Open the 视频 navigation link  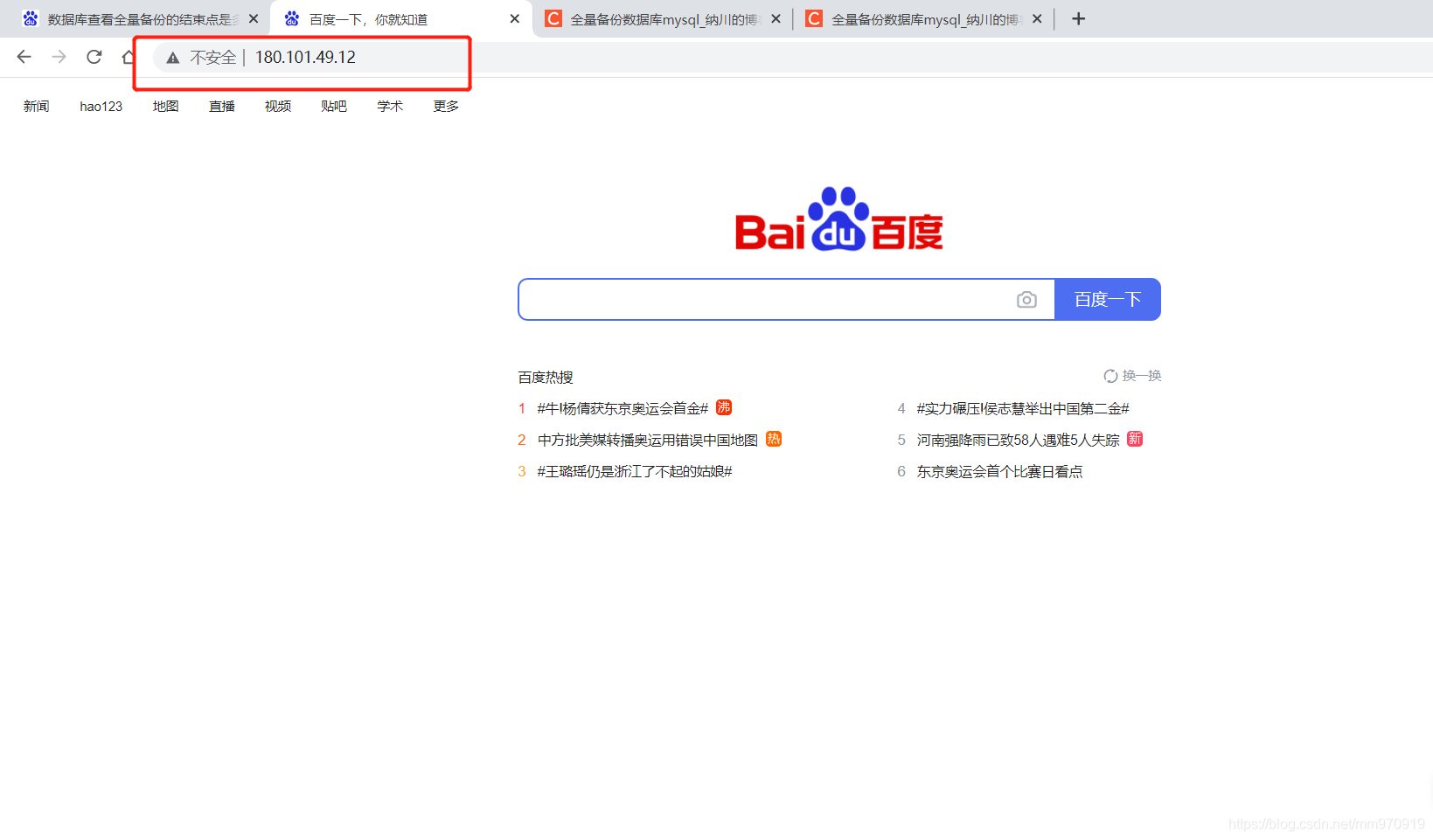[x=278, y=106]
